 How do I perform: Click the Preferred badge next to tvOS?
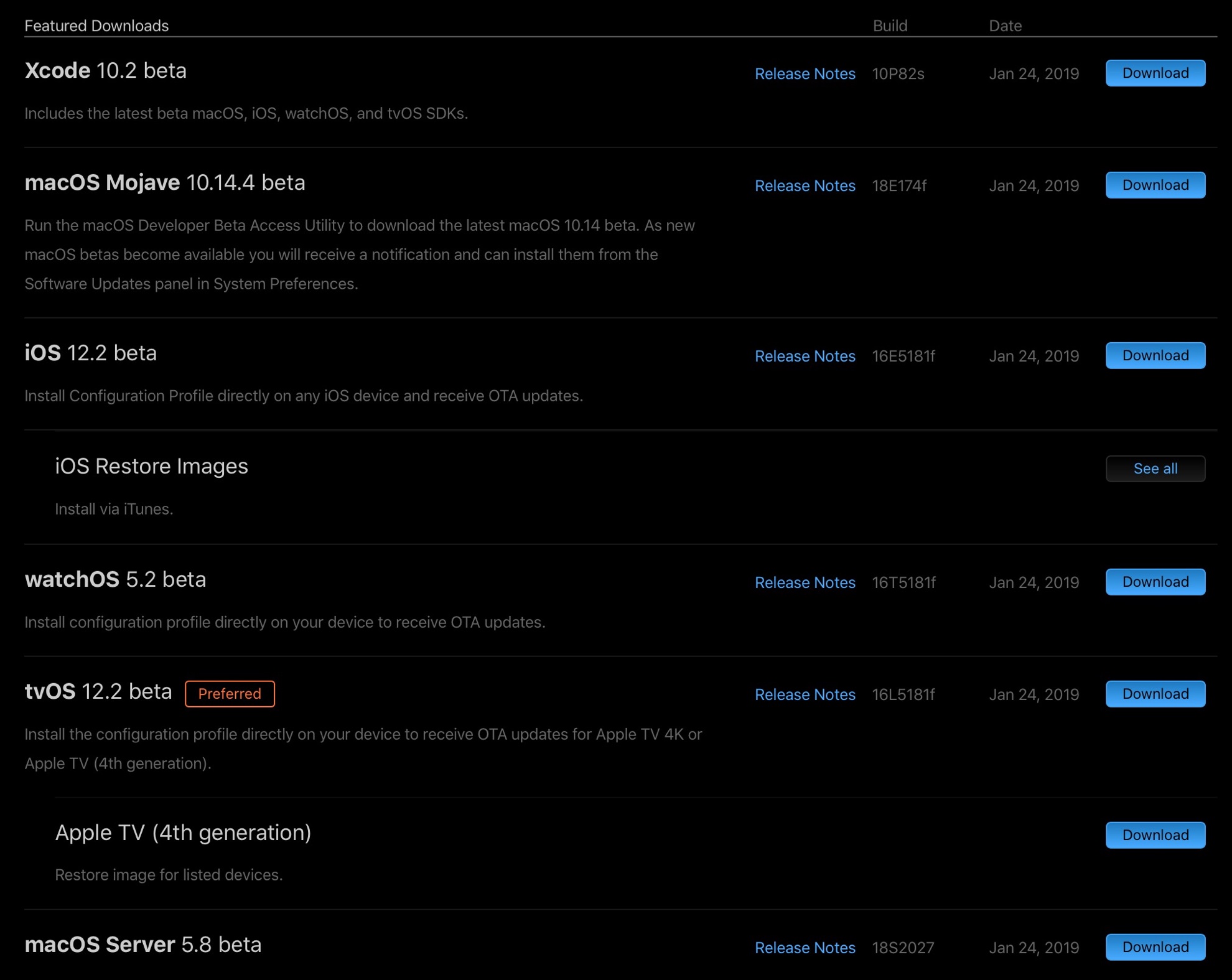(230, 694)
